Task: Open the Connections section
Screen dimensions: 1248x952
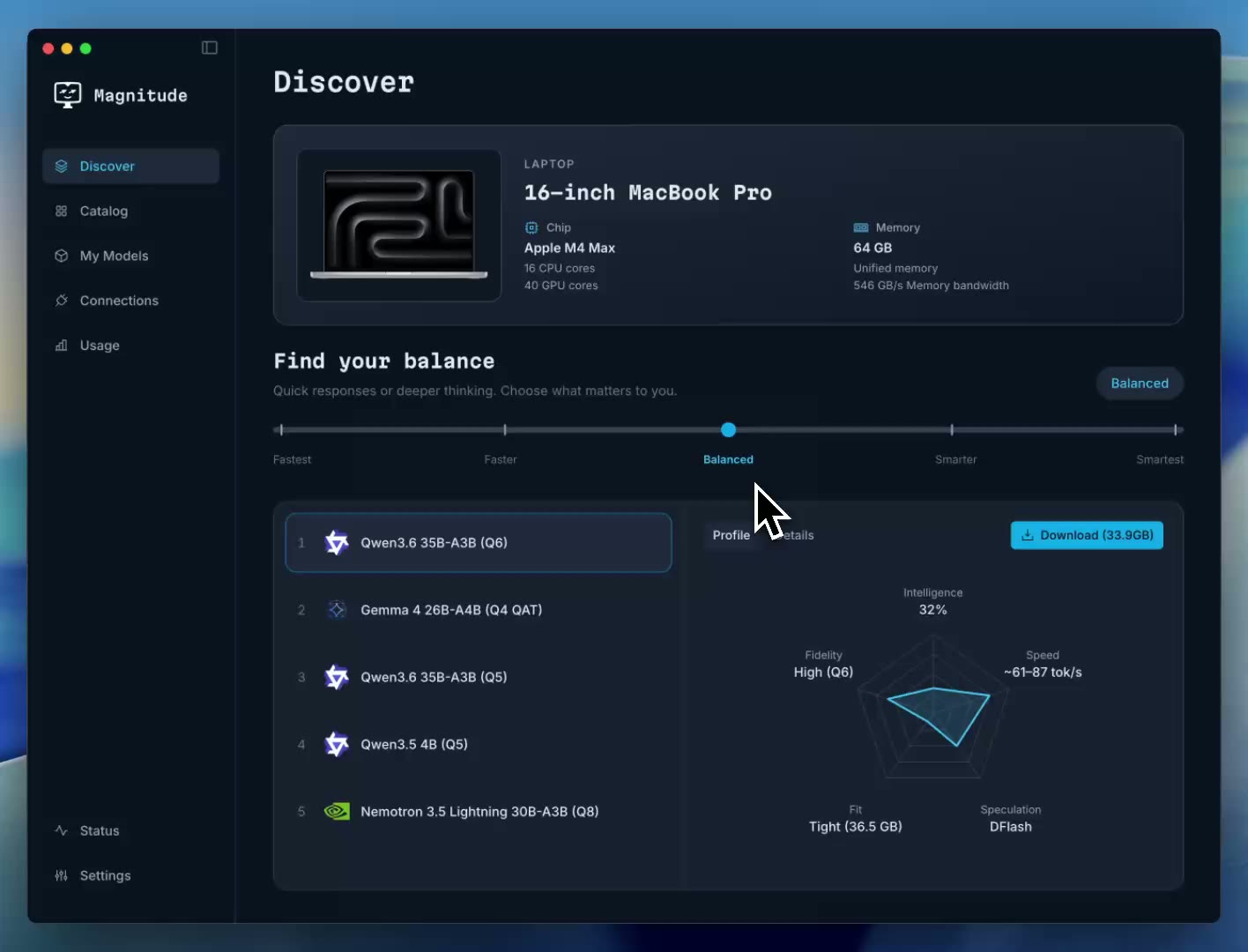Action: 130,301
